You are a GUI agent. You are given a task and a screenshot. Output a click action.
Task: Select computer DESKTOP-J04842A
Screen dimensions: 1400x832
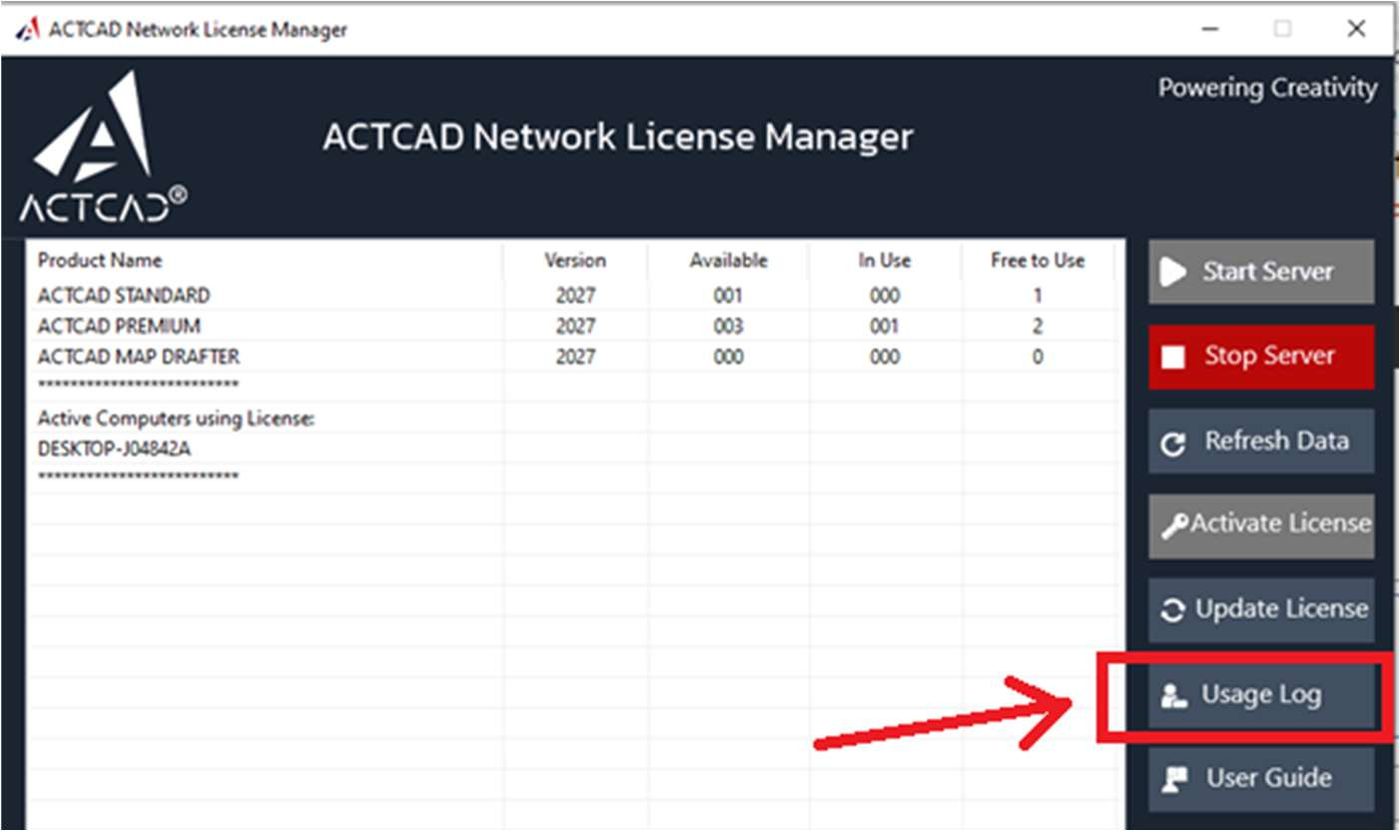pyautogui.click(x=114, y=449)
